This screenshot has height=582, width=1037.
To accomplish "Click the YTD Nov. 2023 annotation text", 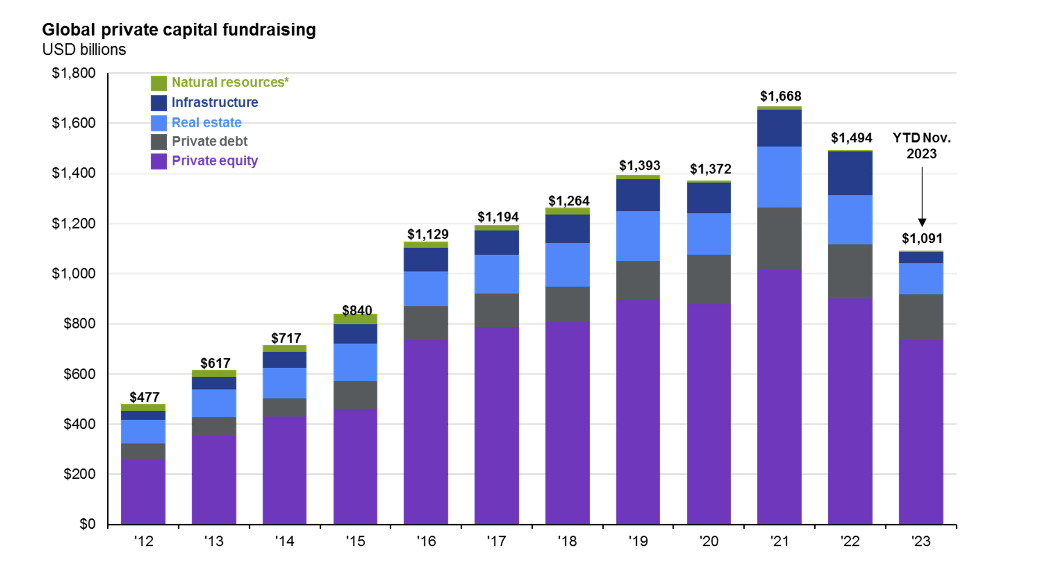I will pos(921,146).
